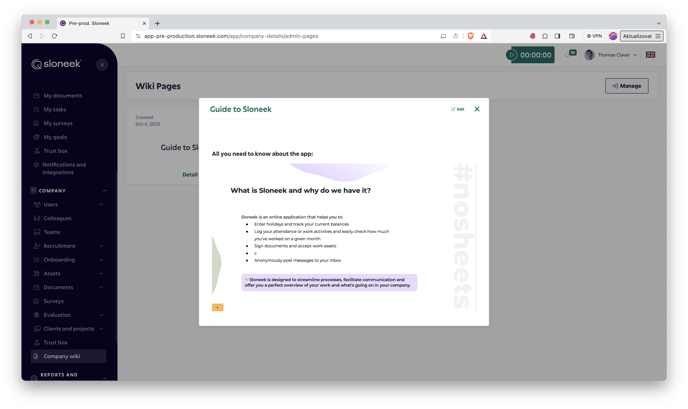
Task: Close the Guide to Sloneek dialog
Action: pos(477,109)
